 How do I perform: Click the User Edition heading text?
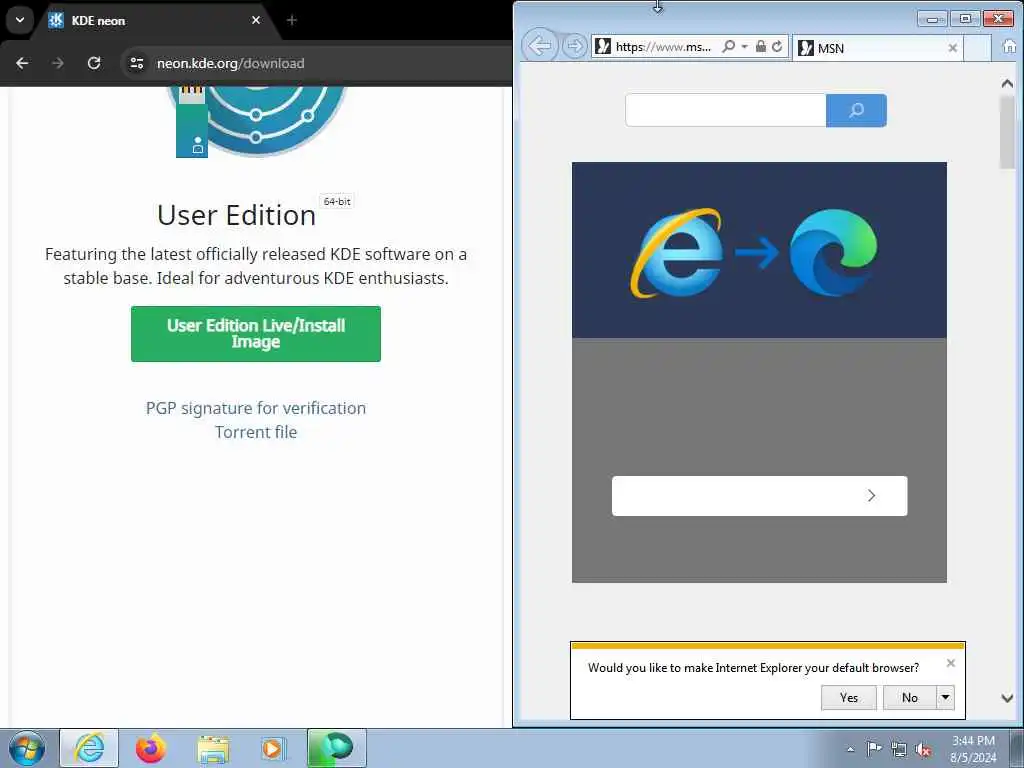click(x=236, y=215)
